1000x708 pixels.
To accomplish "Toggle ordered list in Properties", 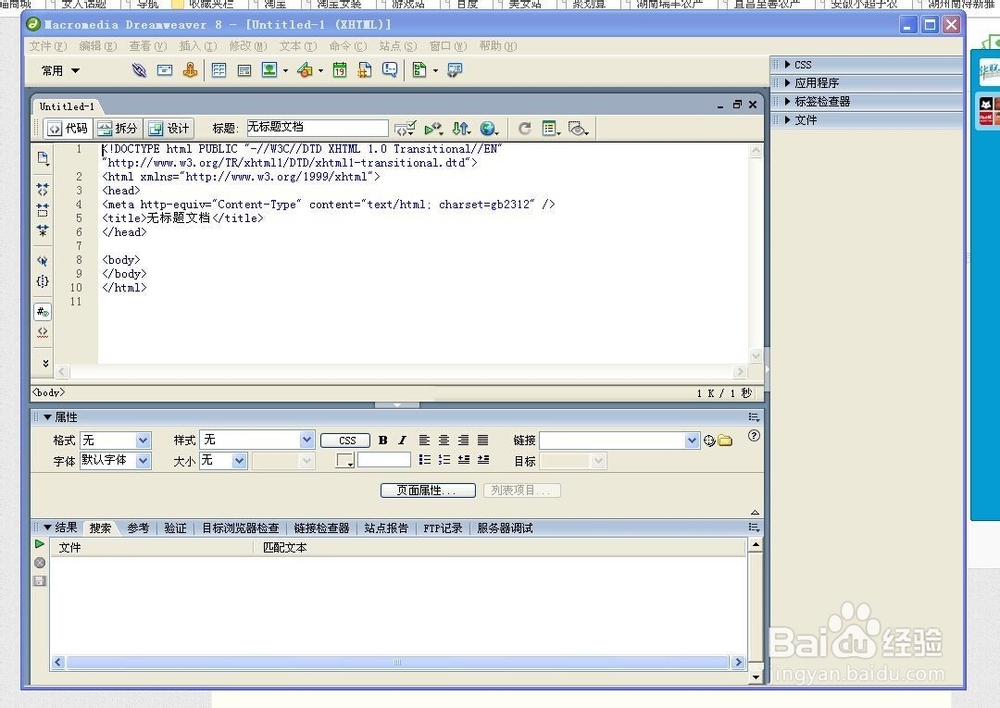I will [445, 460].
